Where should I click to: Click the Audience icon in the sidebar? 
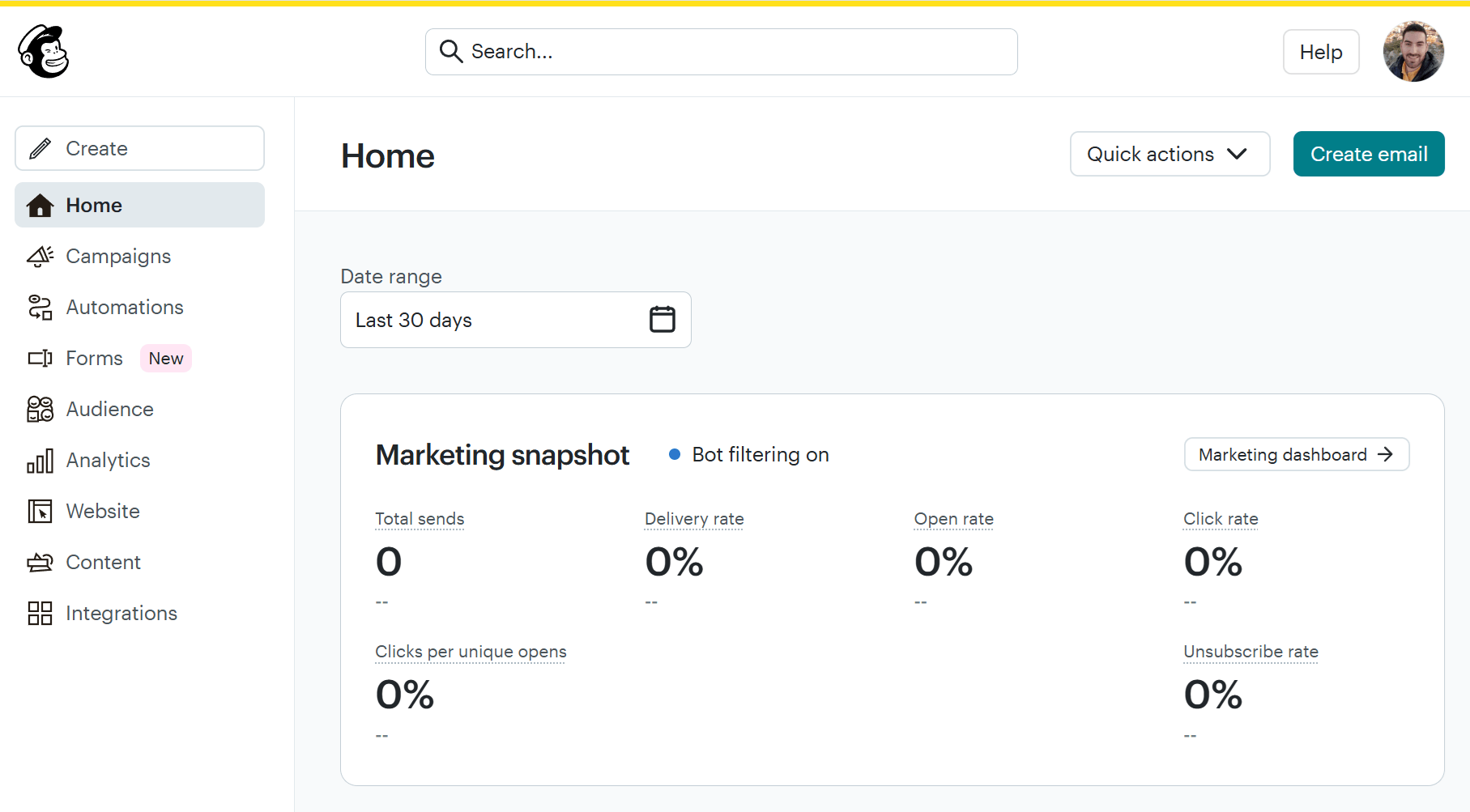tap(39, 409)
